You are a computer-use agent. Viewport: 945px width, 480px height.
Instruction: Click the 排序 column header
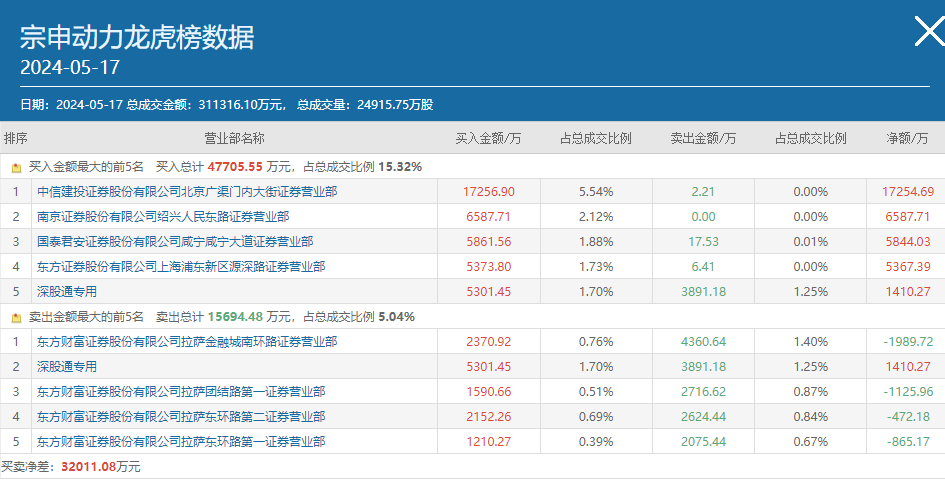[16, 139]
